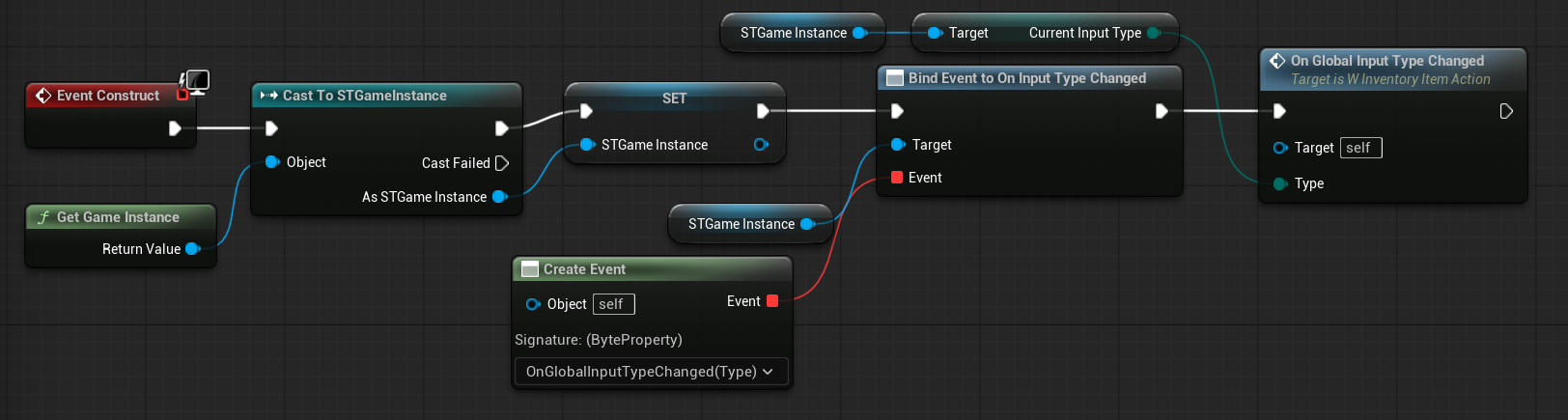Click the SET node exec output pin
The height and width of the screenshot is (420, 1568).
point(763,111)
